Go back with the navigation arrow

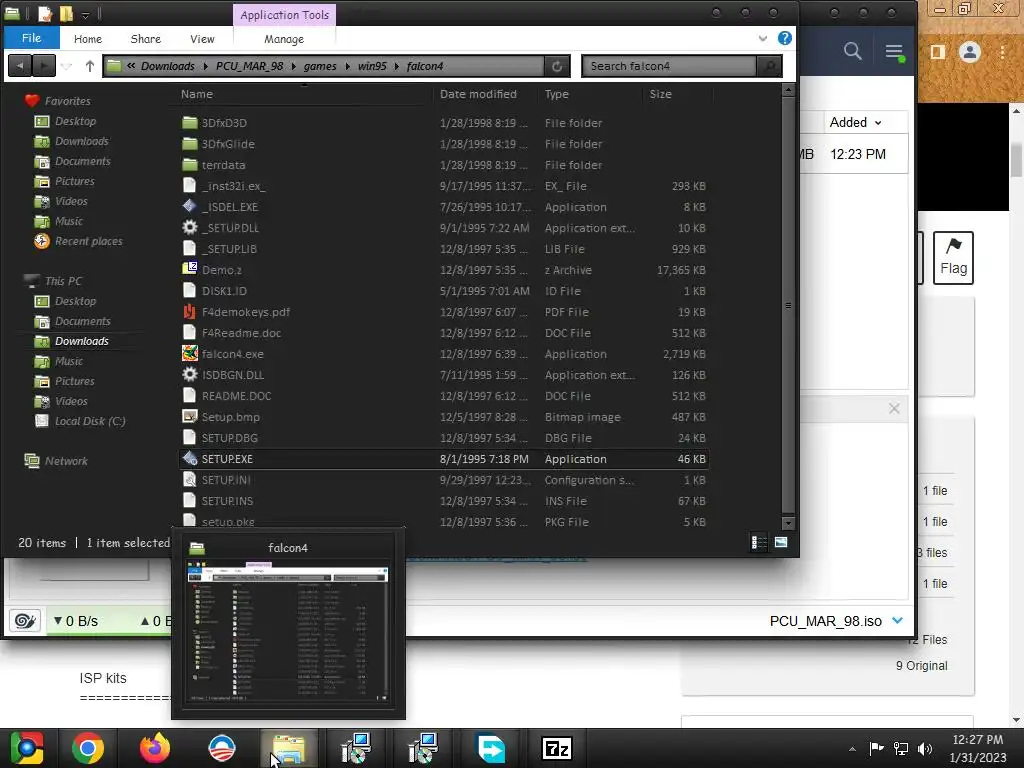point(20,66)
